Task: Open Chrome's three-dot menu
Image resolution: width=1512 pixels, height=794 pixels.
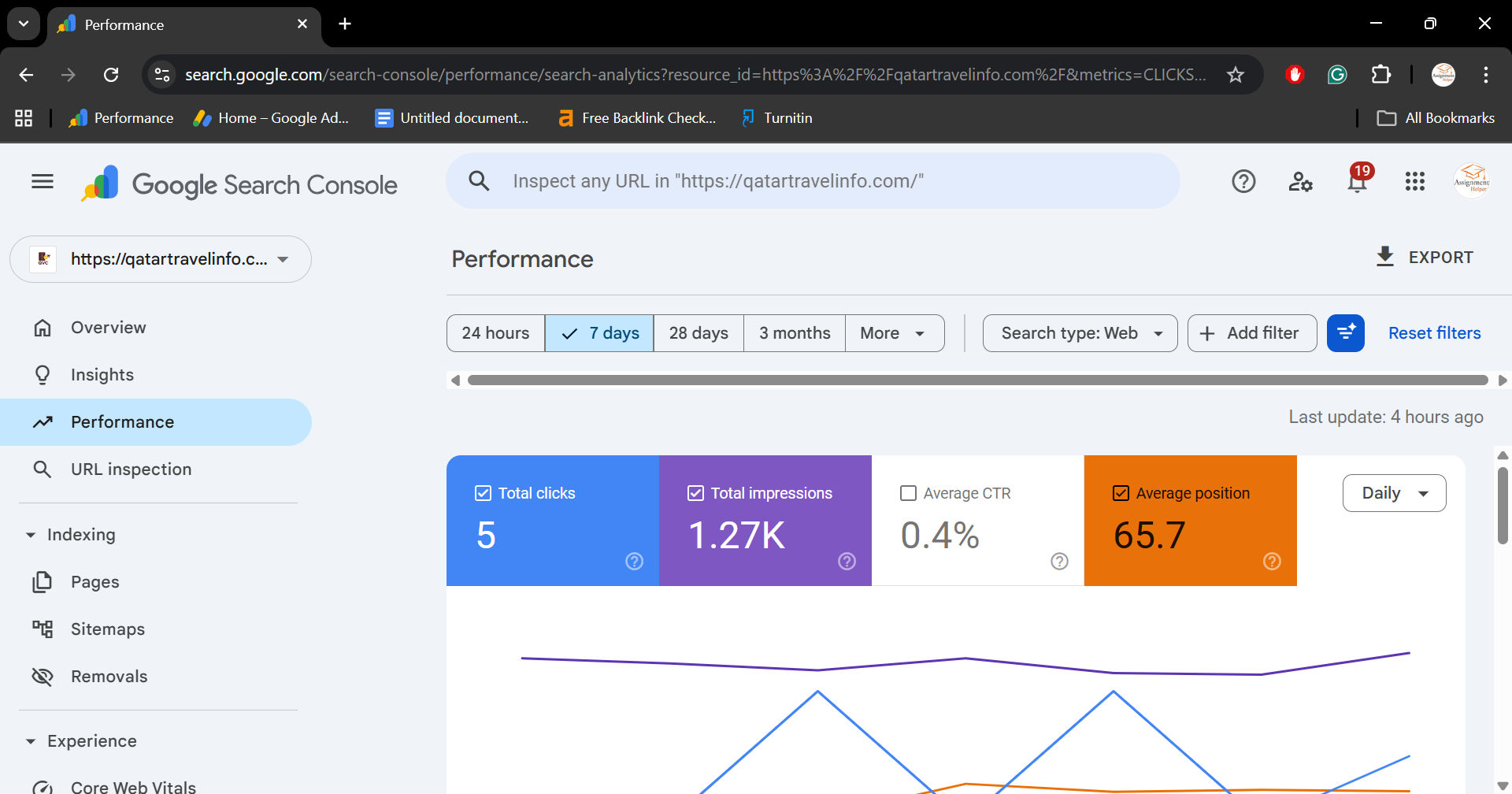Action: (x=1486, y=75)
